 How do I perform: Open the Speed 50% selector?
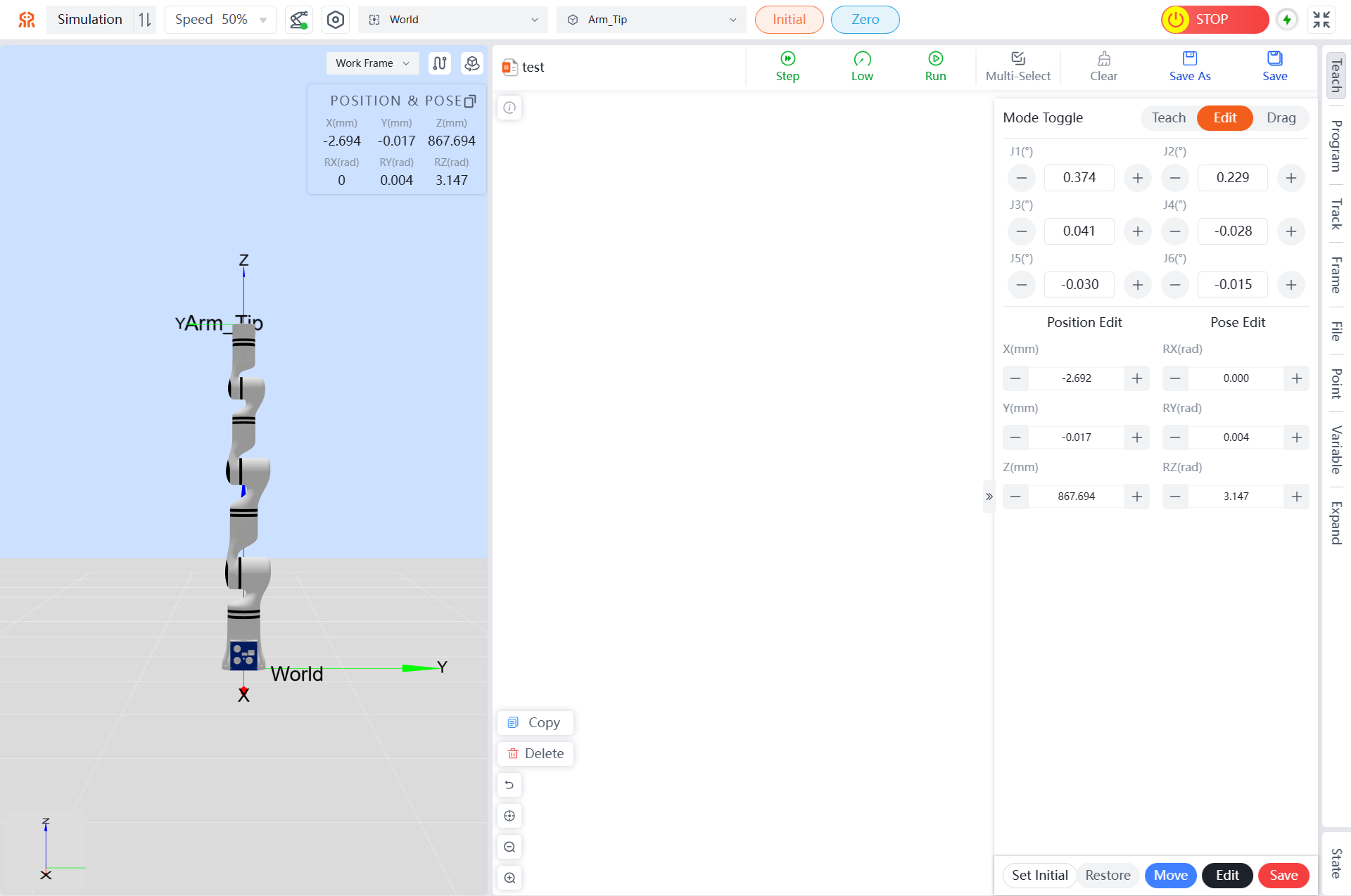(220, 20)
